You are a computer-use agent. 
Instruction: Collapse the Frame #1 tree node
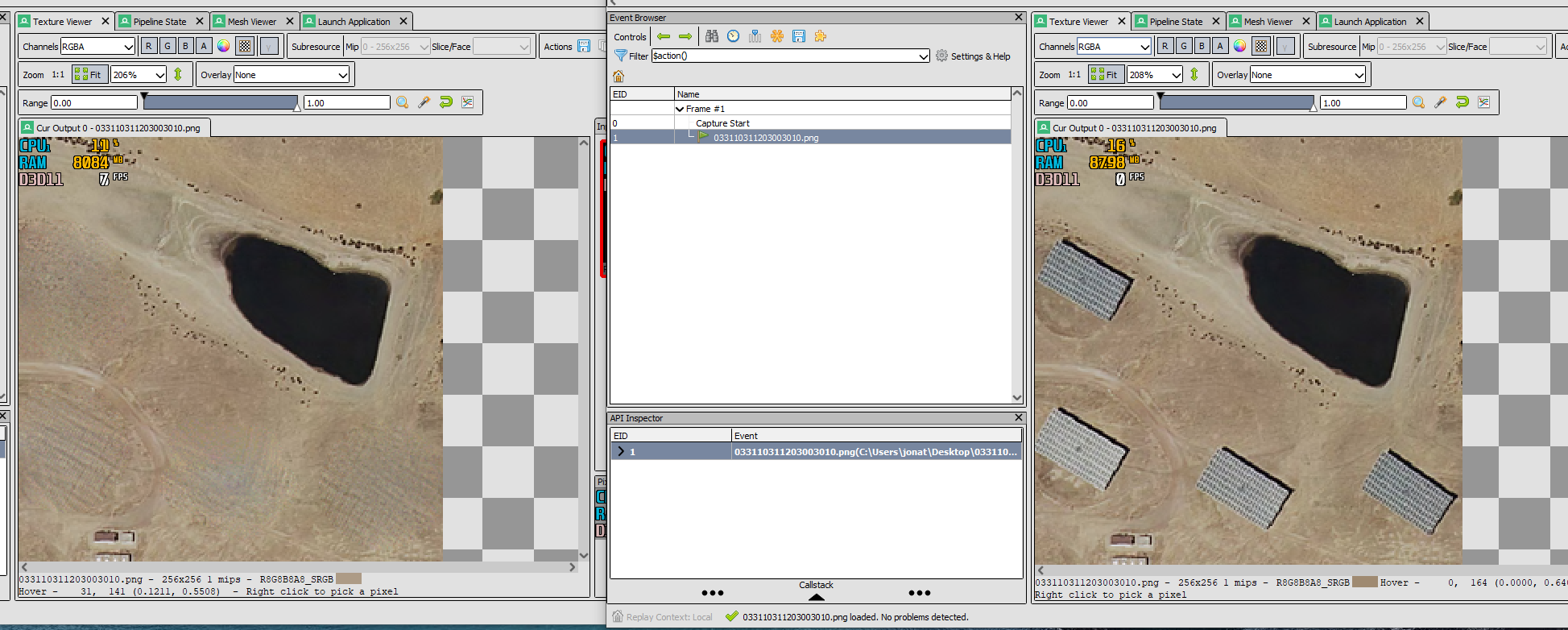click(680, 109)
